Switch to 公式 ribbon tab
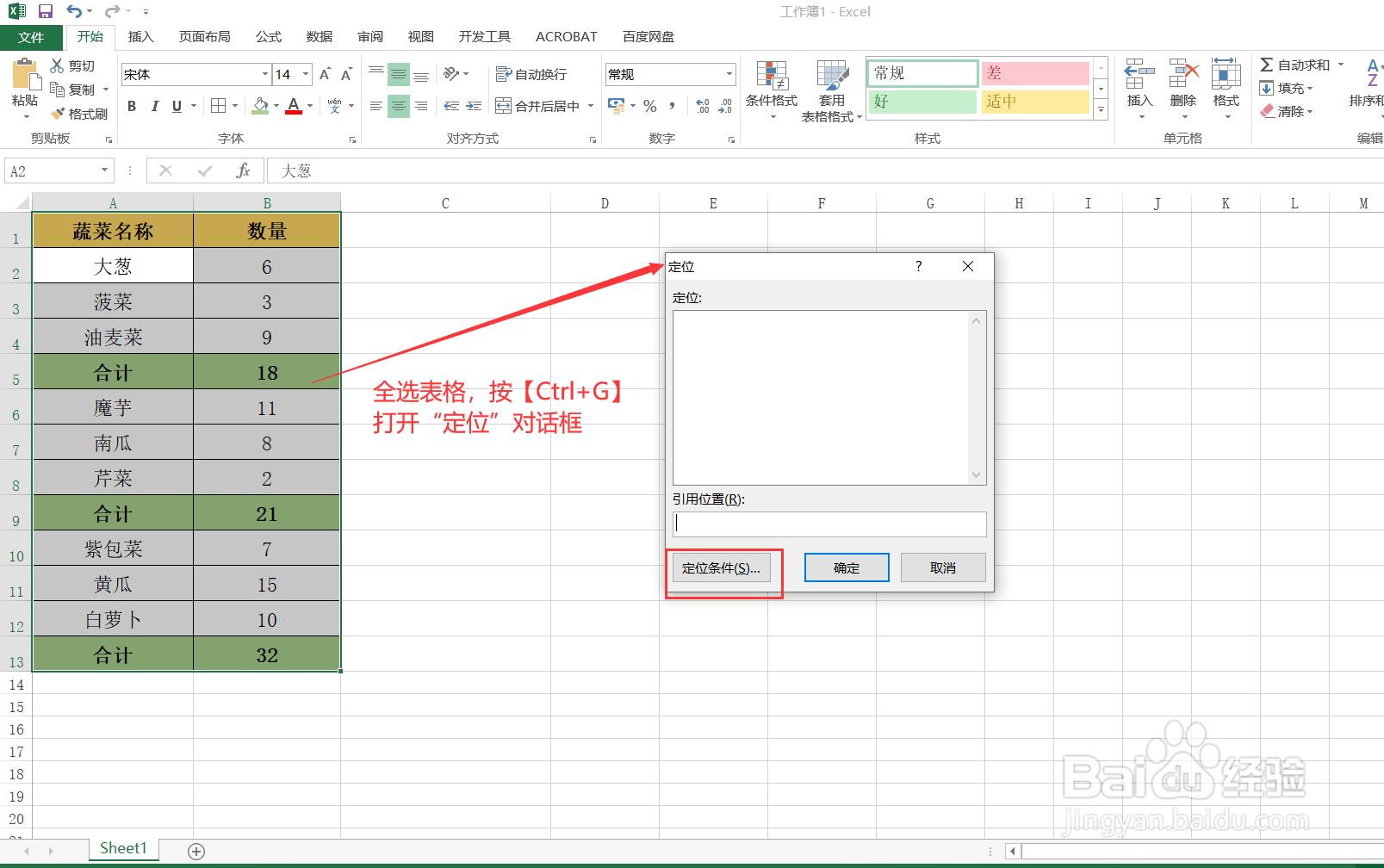This screenshot has height=868, width=1384. tap(269, 37)
